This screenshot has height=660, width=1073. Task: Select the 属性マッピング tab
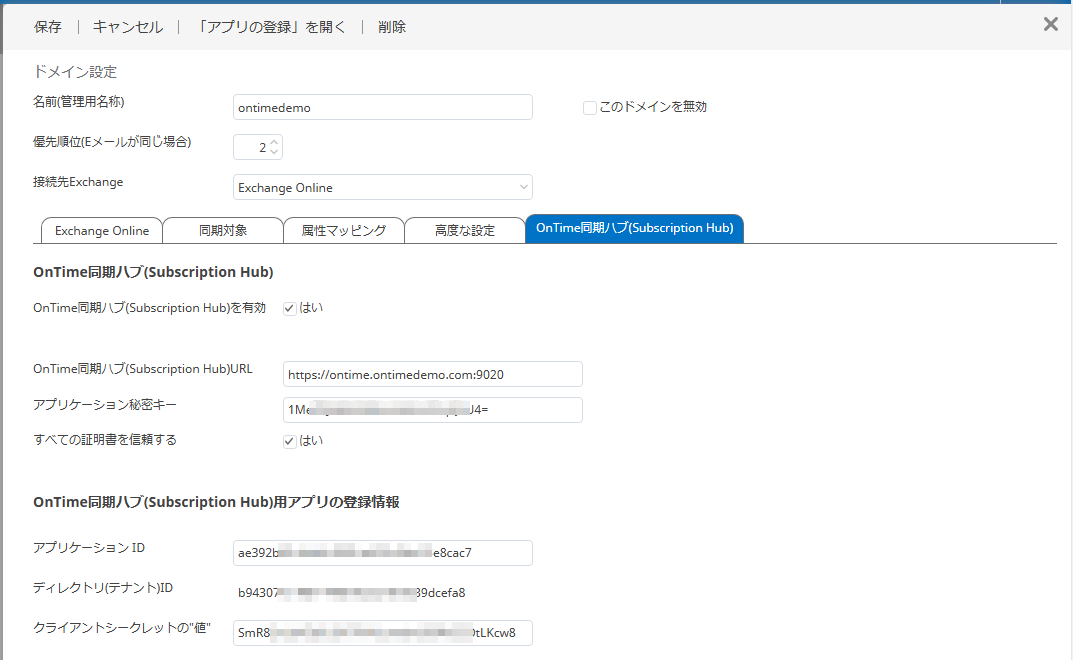click(343, 231)
